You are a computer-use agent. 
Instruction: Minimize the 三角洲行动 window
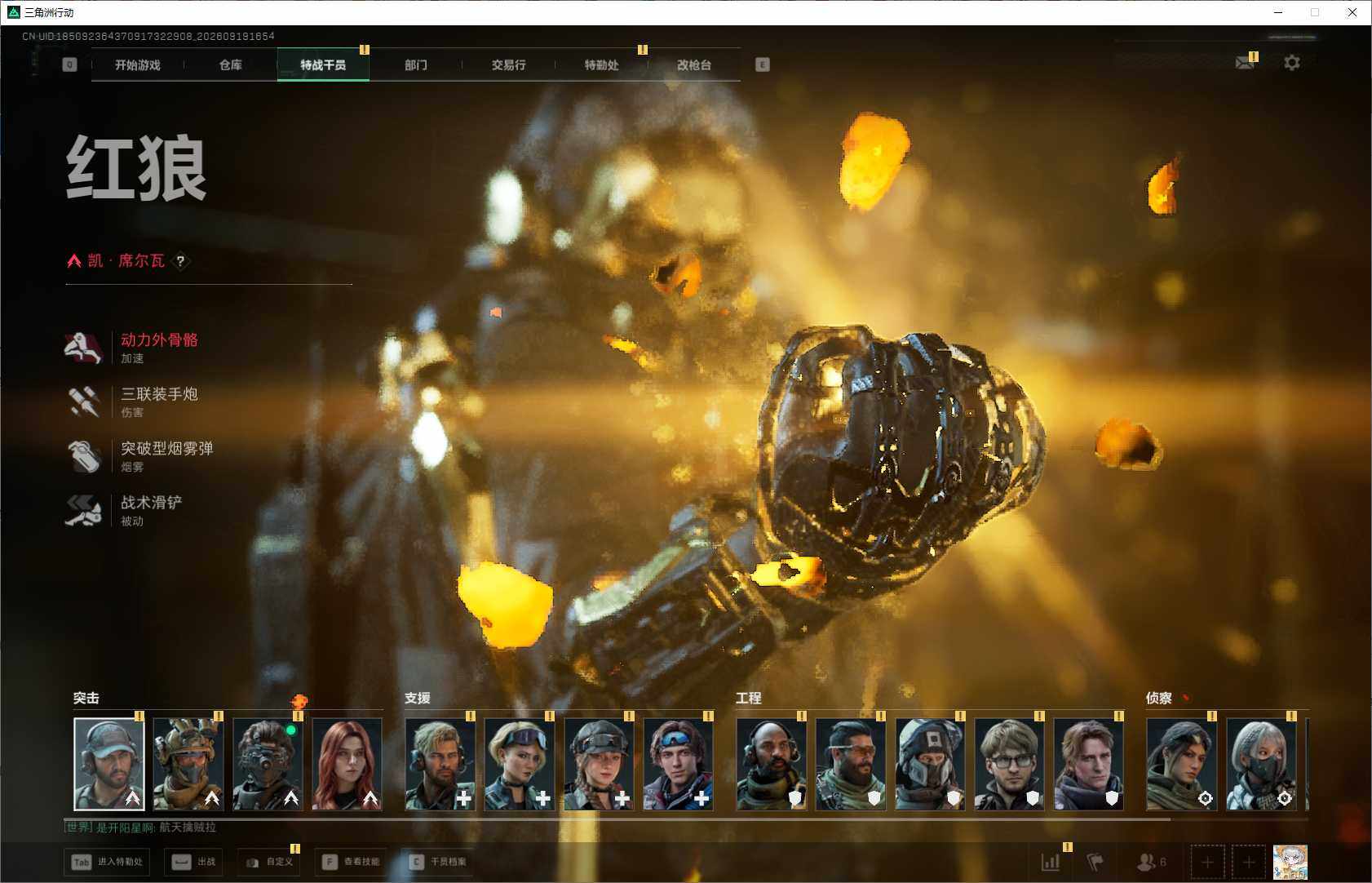pyautogui.click(x=1278, y=12)
